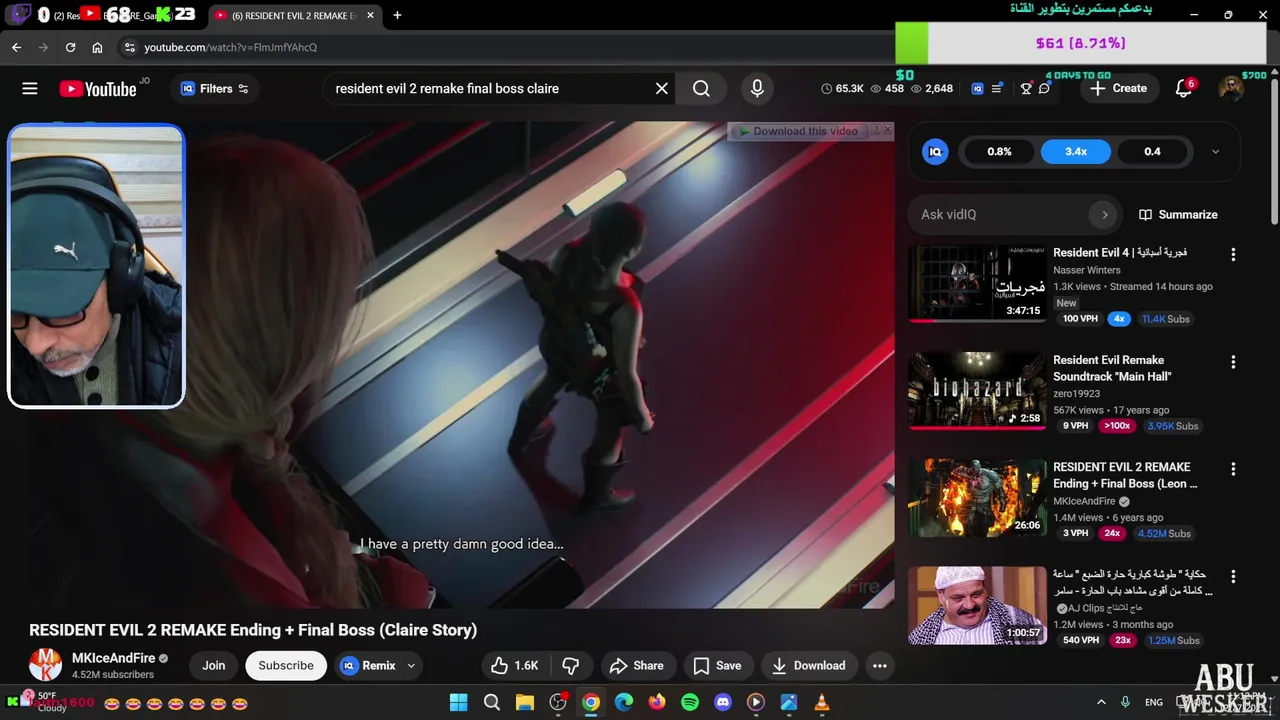1280x720 pixels.
Task: Open the Leon Final Boss video title
Action: pyautogui.click(x=1125, y=475)
